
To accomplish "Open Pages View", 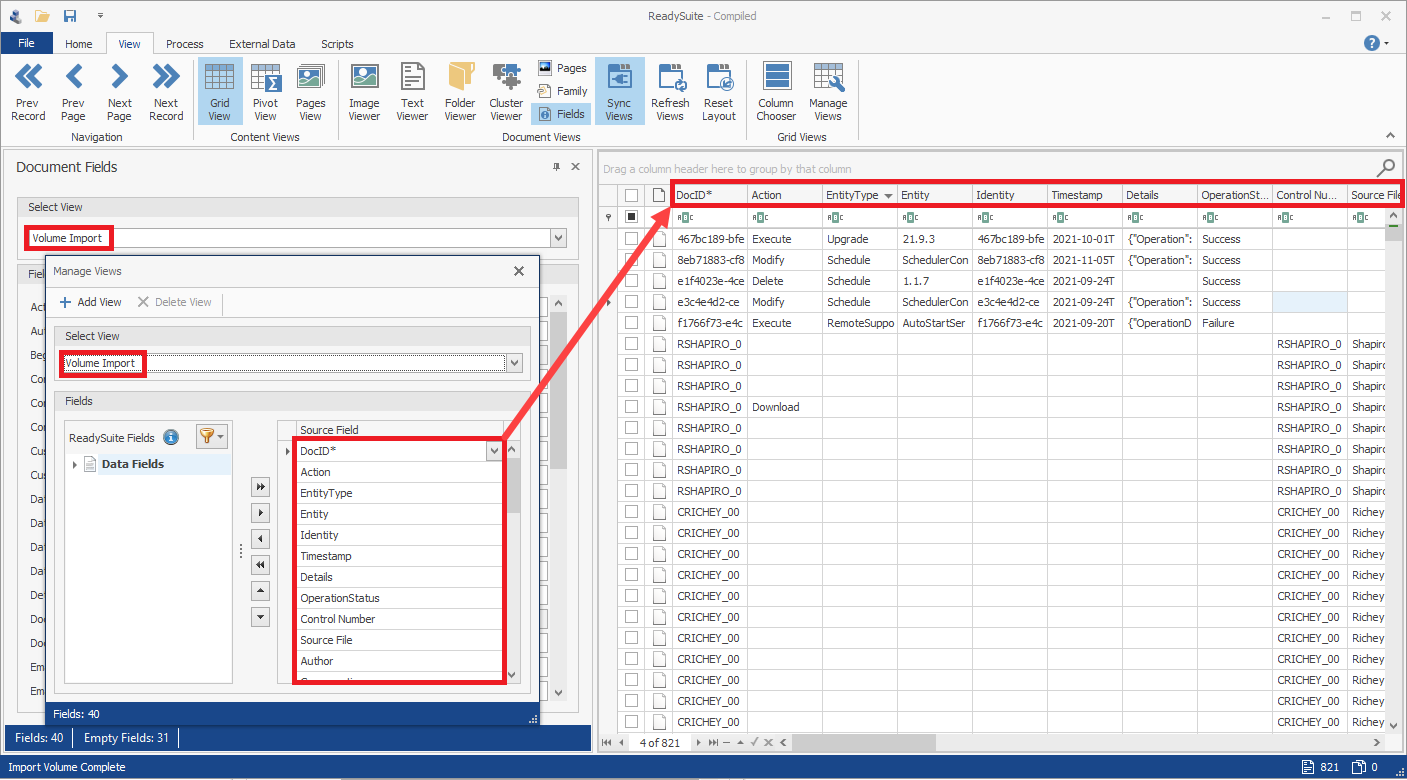I will [x=311, y=92].
